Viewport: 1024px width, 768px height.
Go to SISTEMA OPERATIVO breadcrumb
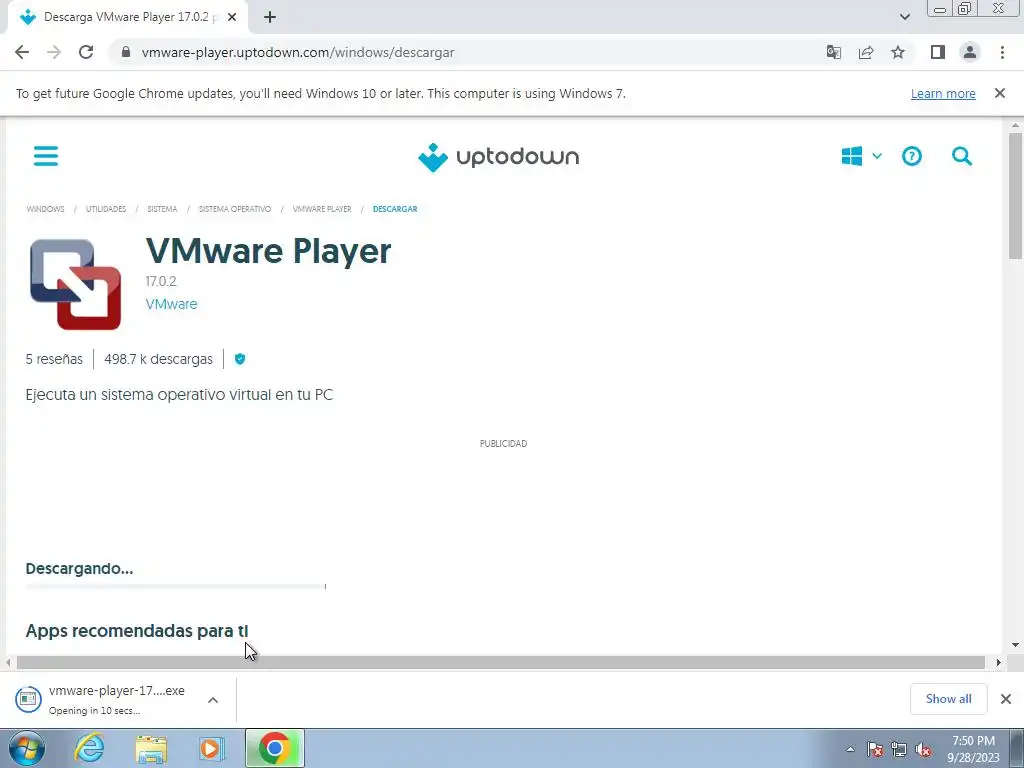coord(234,209)
